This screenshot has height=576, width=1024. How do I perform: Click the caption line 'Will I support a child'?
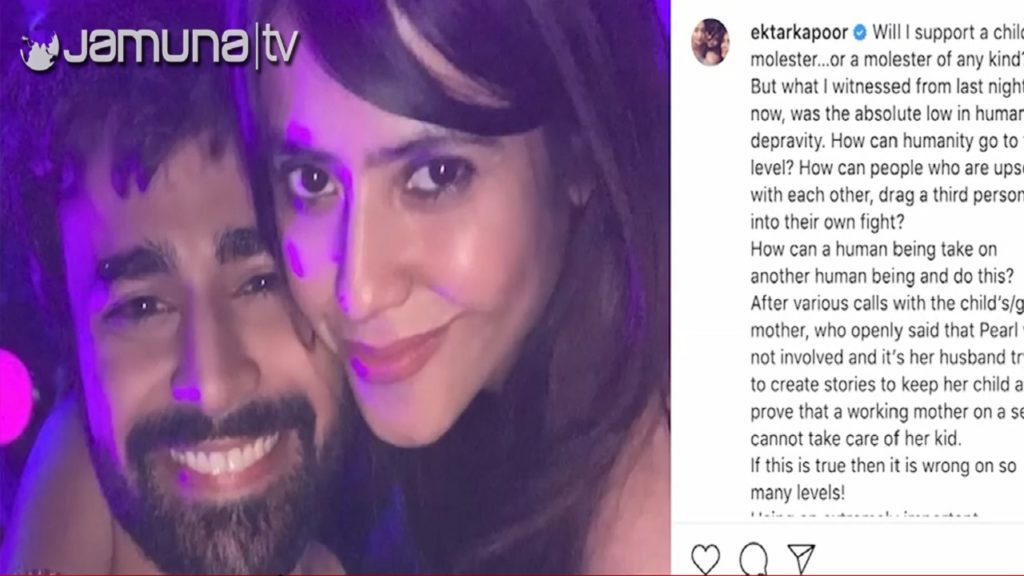point(948,32)
